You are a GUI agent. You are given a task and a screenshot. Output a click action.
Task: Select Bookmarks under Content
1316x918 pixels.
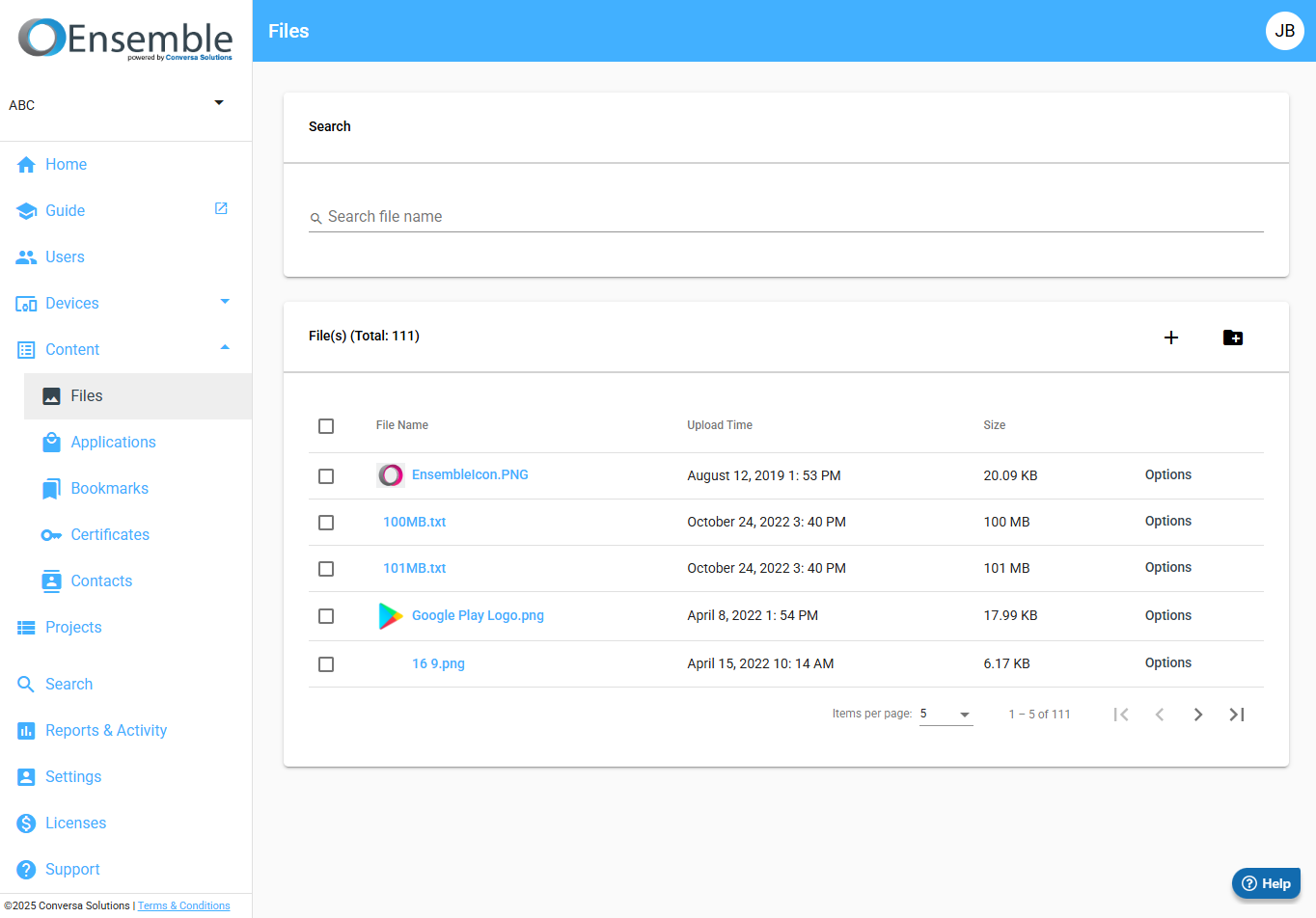138,489
